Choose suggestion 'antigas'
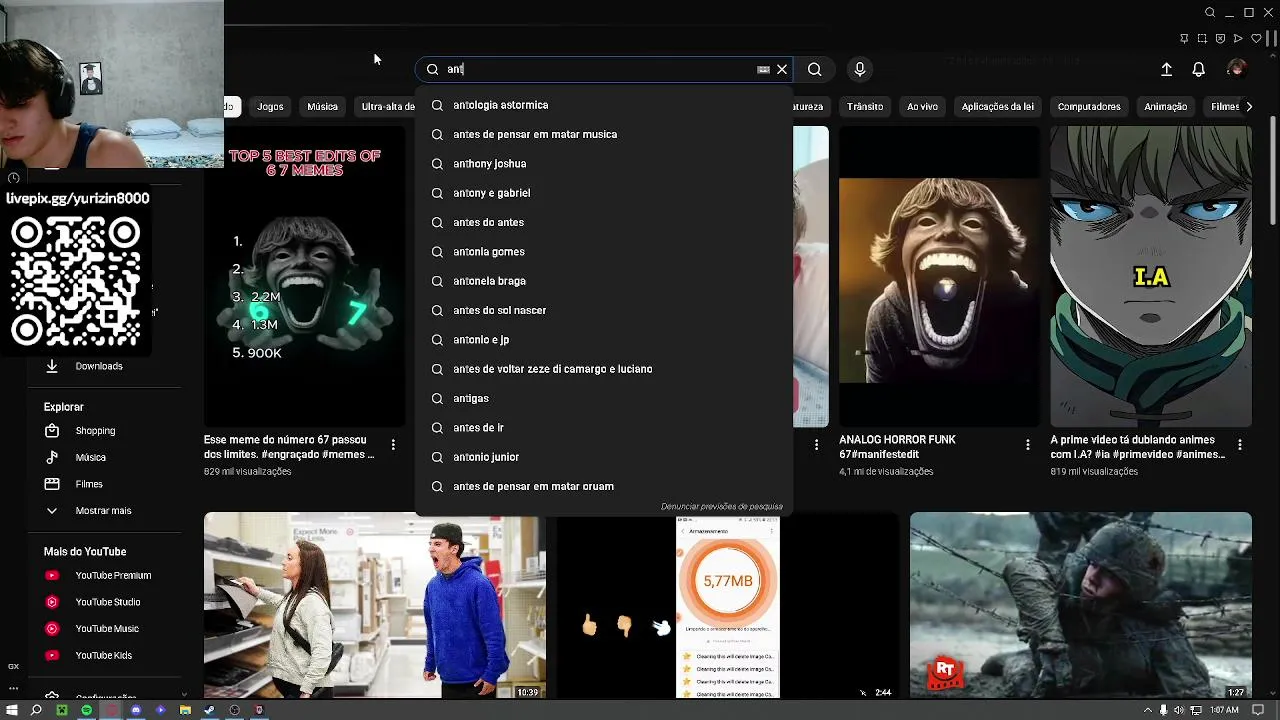 [x=604, y=398]
